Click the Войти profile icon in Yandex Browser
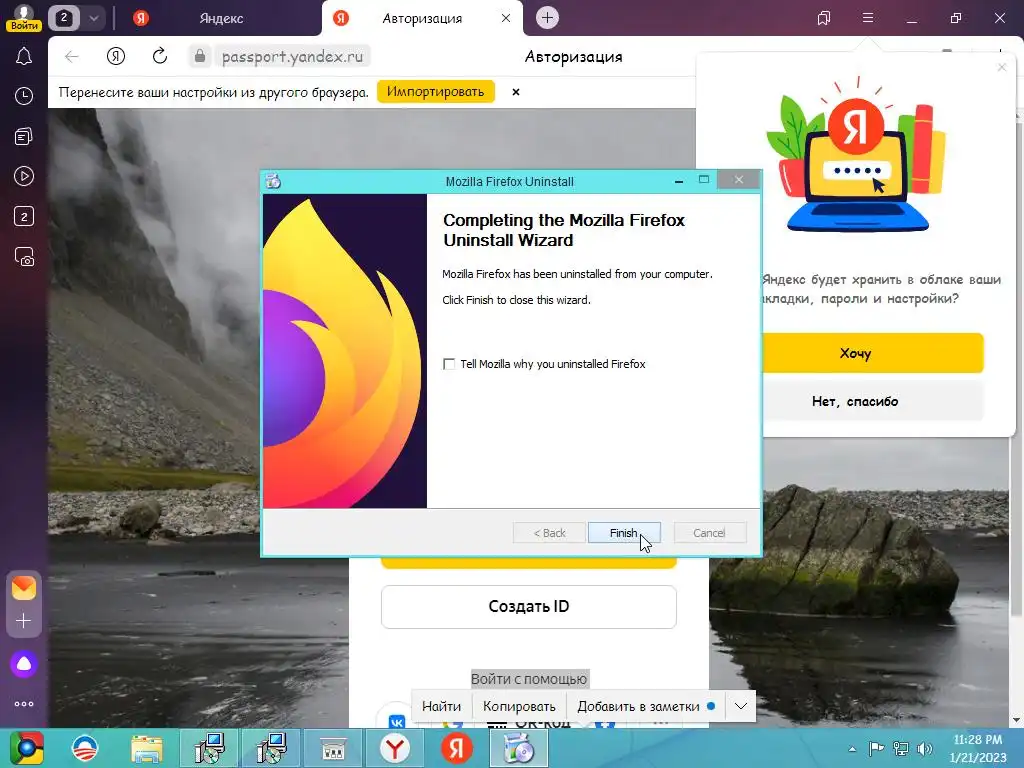Image resolution: width=1024 pixels, height=768 pixels. [x=24, y=17]
